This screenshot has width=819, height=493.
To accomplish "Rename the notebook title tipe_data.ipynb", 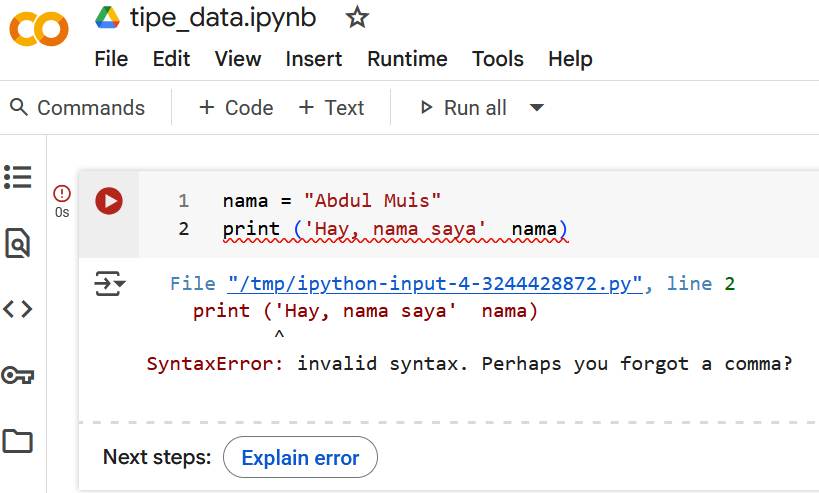I will [x=223, y=18].
